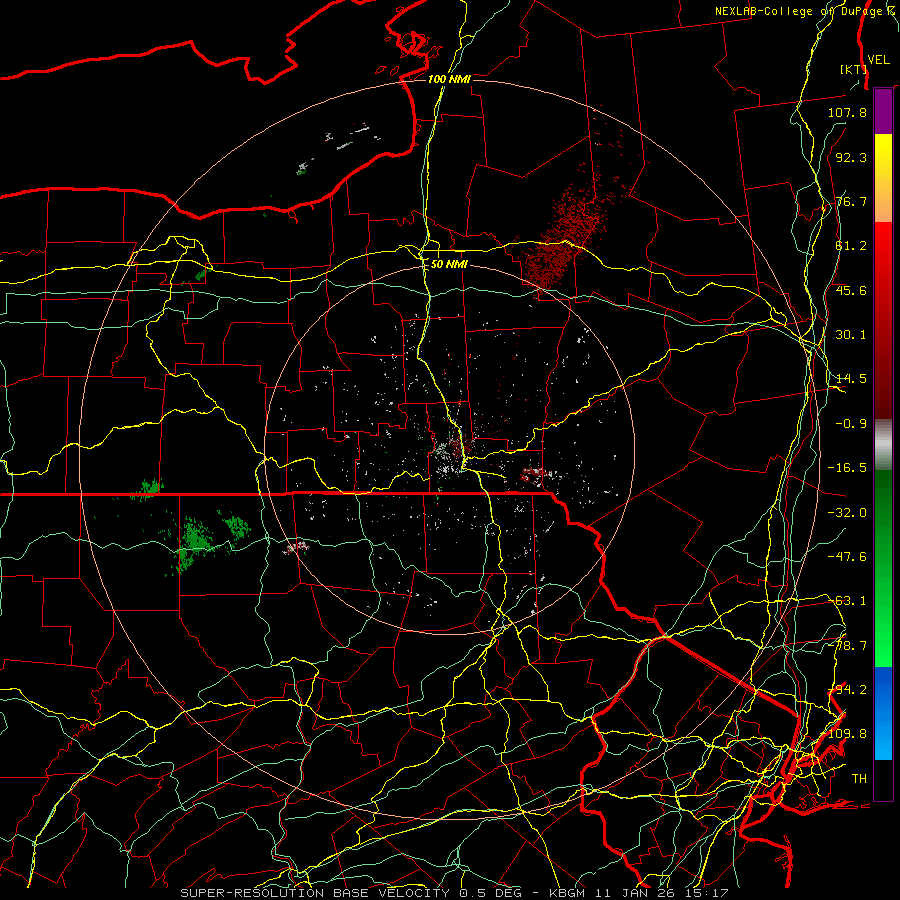Select the -78.7 velocity scale value
The image size is (900, 900).
coord(847,646)
